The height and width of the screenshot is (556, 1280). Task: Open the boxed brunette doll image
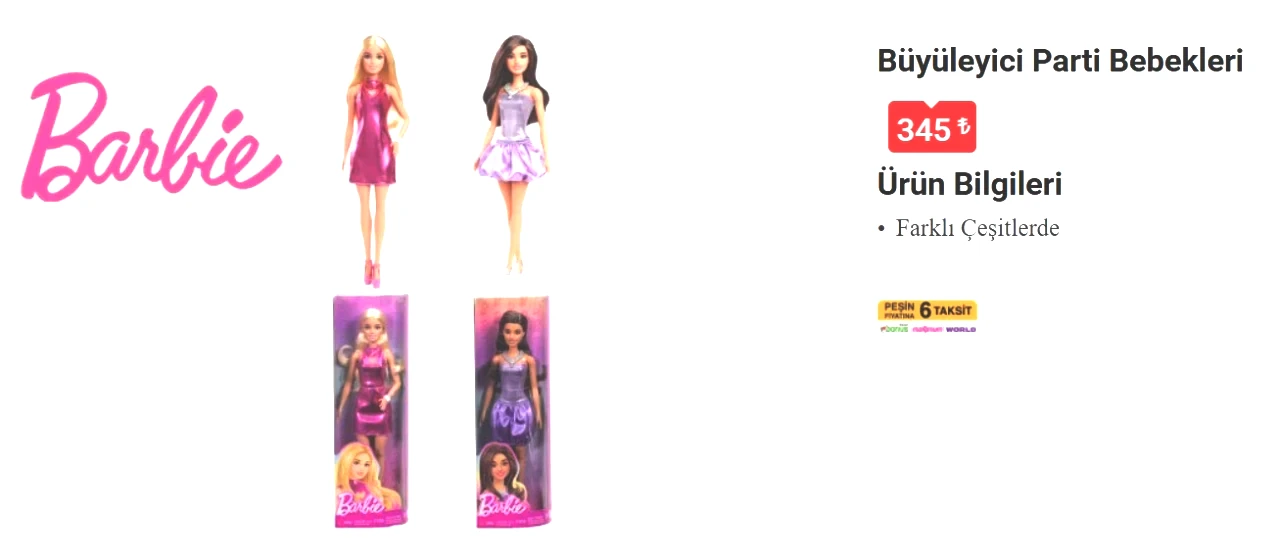[511, 411]
